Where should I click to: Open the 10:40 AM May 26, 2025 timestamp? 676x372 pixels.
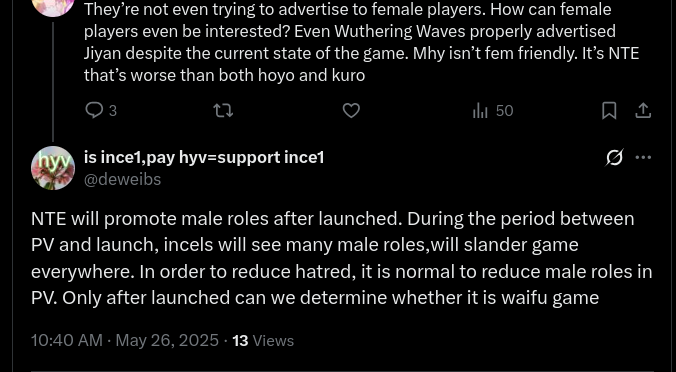click(x=125, y=341)
